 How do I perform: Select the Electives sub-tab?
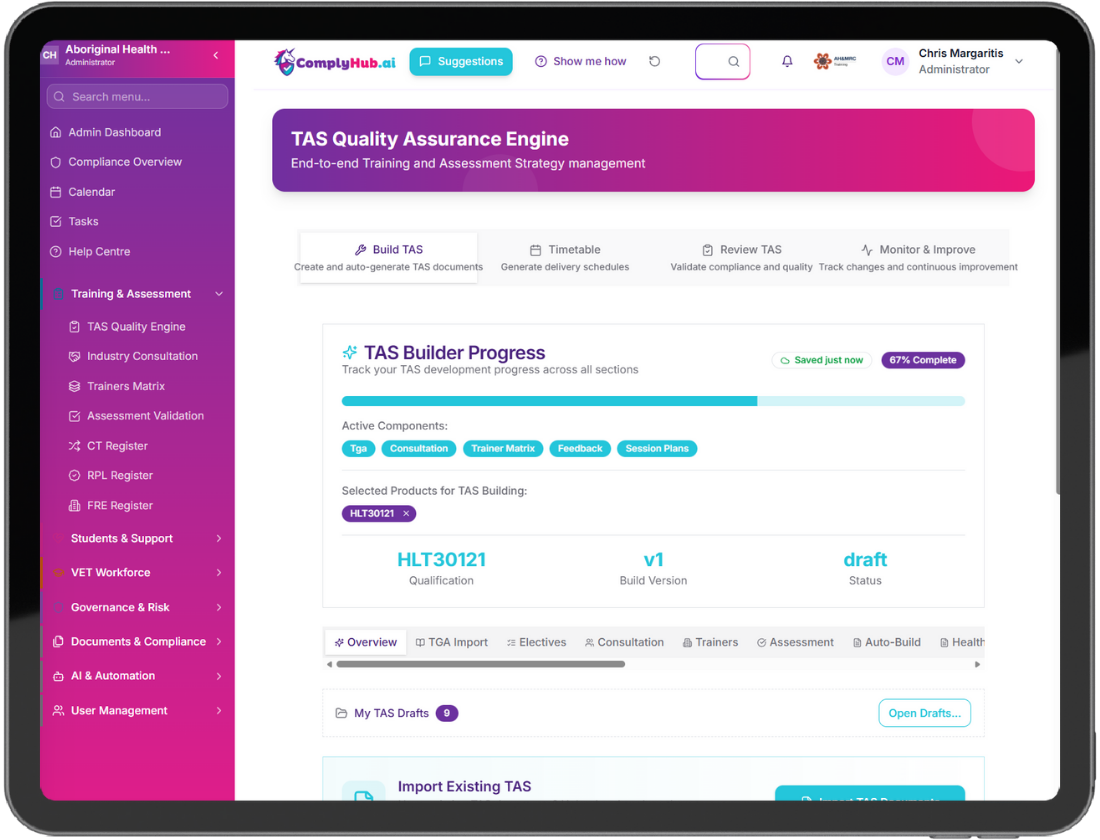point(537,642)
